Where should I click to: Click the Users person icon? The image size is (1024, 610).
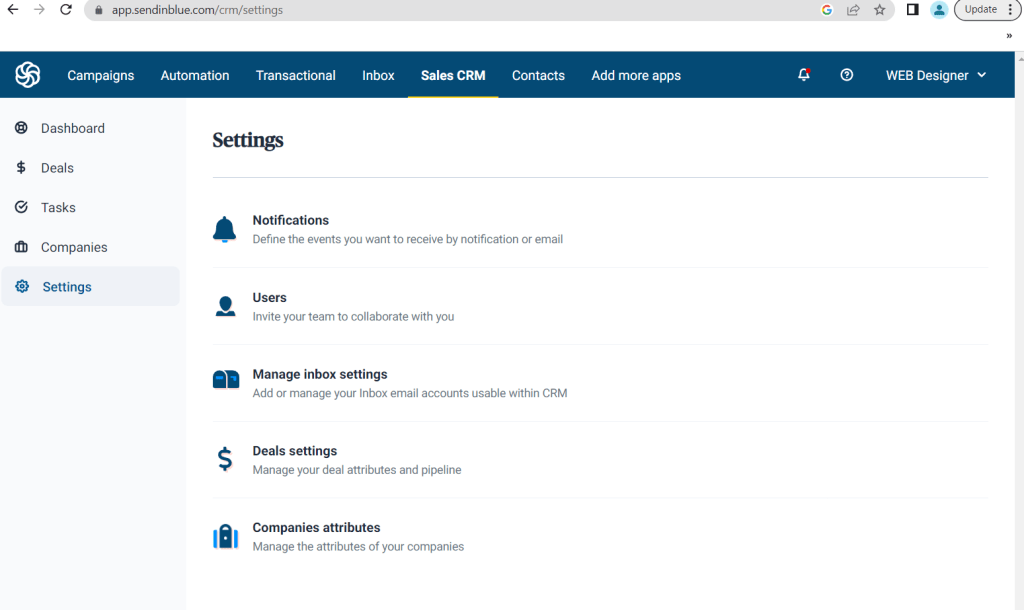[x=225, y=306]
